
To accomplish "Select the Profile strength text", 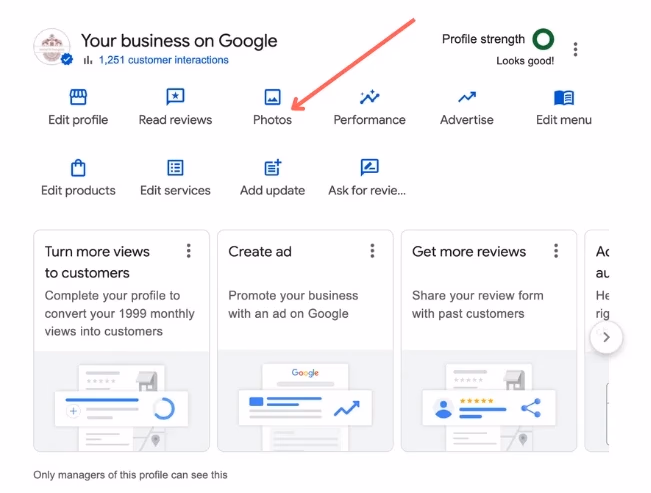I will [x=483, y=39].
